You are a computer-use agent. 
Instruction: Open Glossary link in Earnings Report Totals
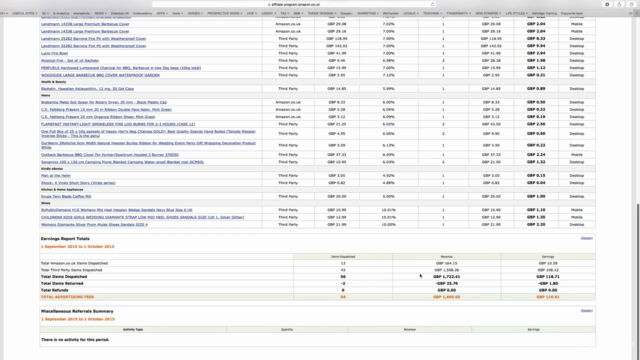coord(587,238)
